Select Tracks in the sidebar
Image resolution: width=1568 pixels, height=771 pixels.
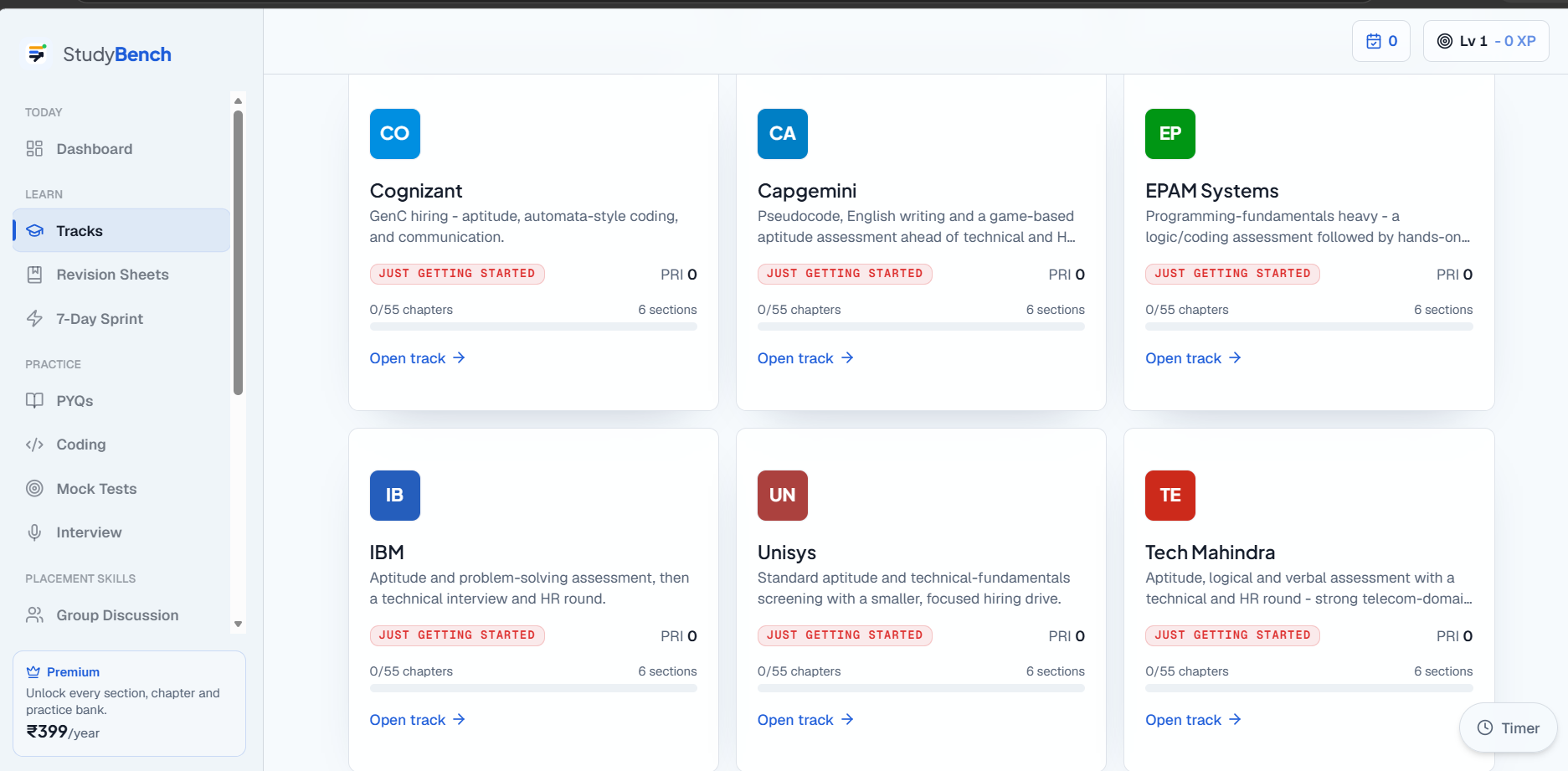coord(121,231)
